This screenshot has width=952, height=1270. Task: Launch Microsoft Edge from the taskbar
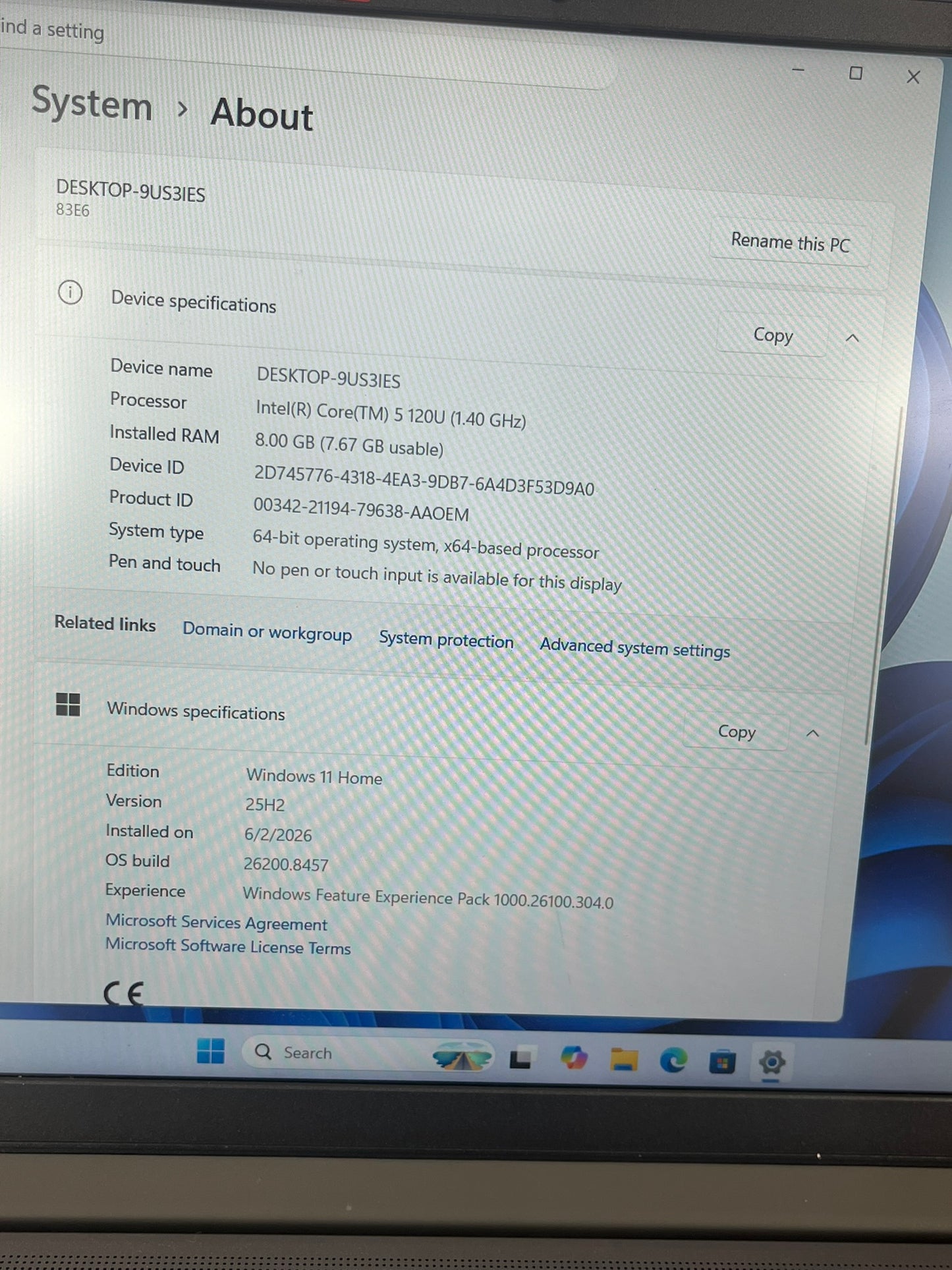coord(673,1060)
